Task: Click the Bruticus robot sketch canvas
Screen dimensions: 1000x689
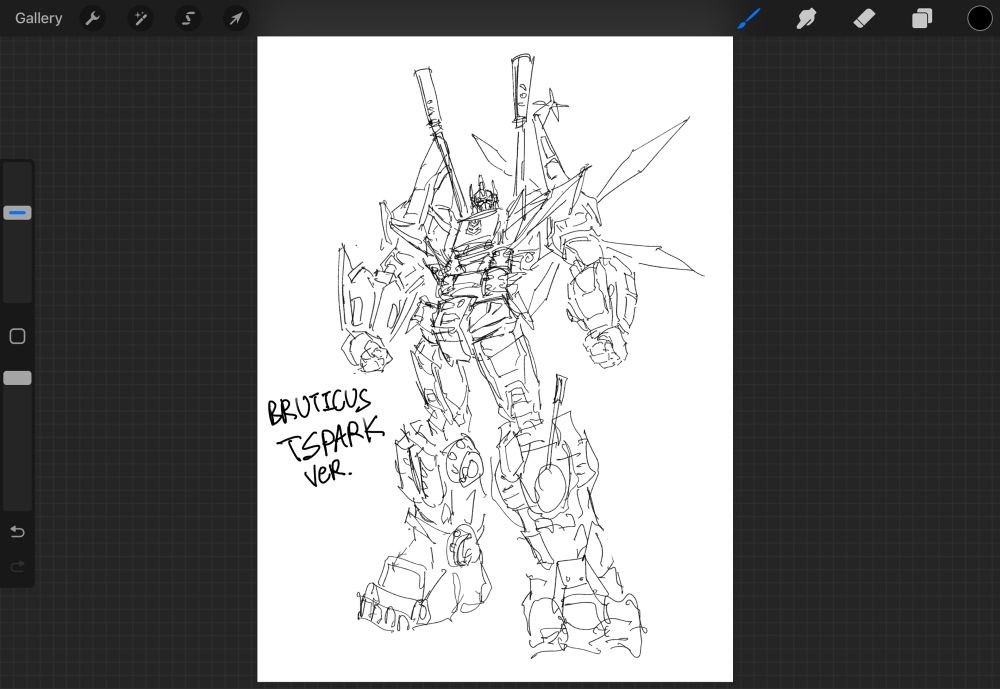Action: 495,359
